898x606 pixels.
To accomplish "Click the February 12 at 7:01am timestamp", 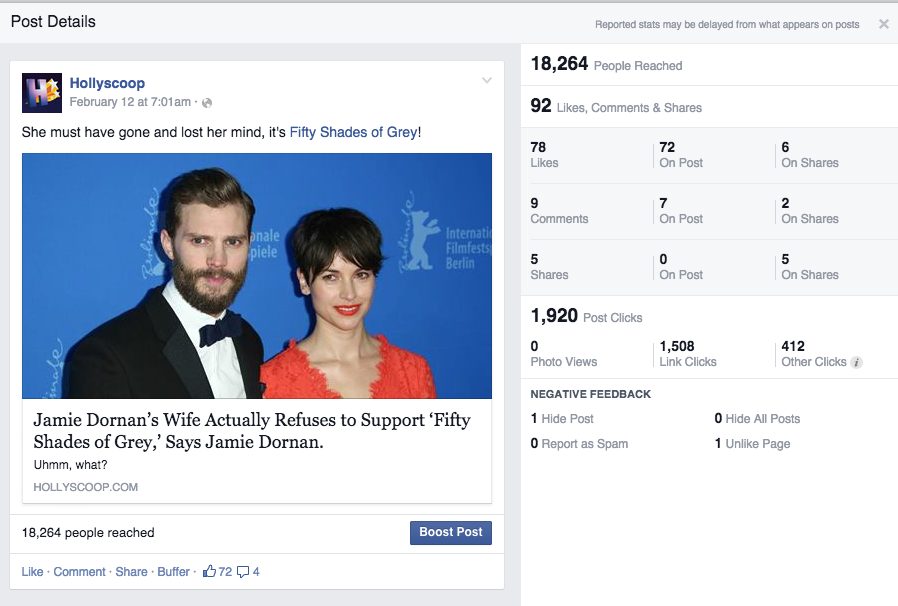I will (130, 102).
